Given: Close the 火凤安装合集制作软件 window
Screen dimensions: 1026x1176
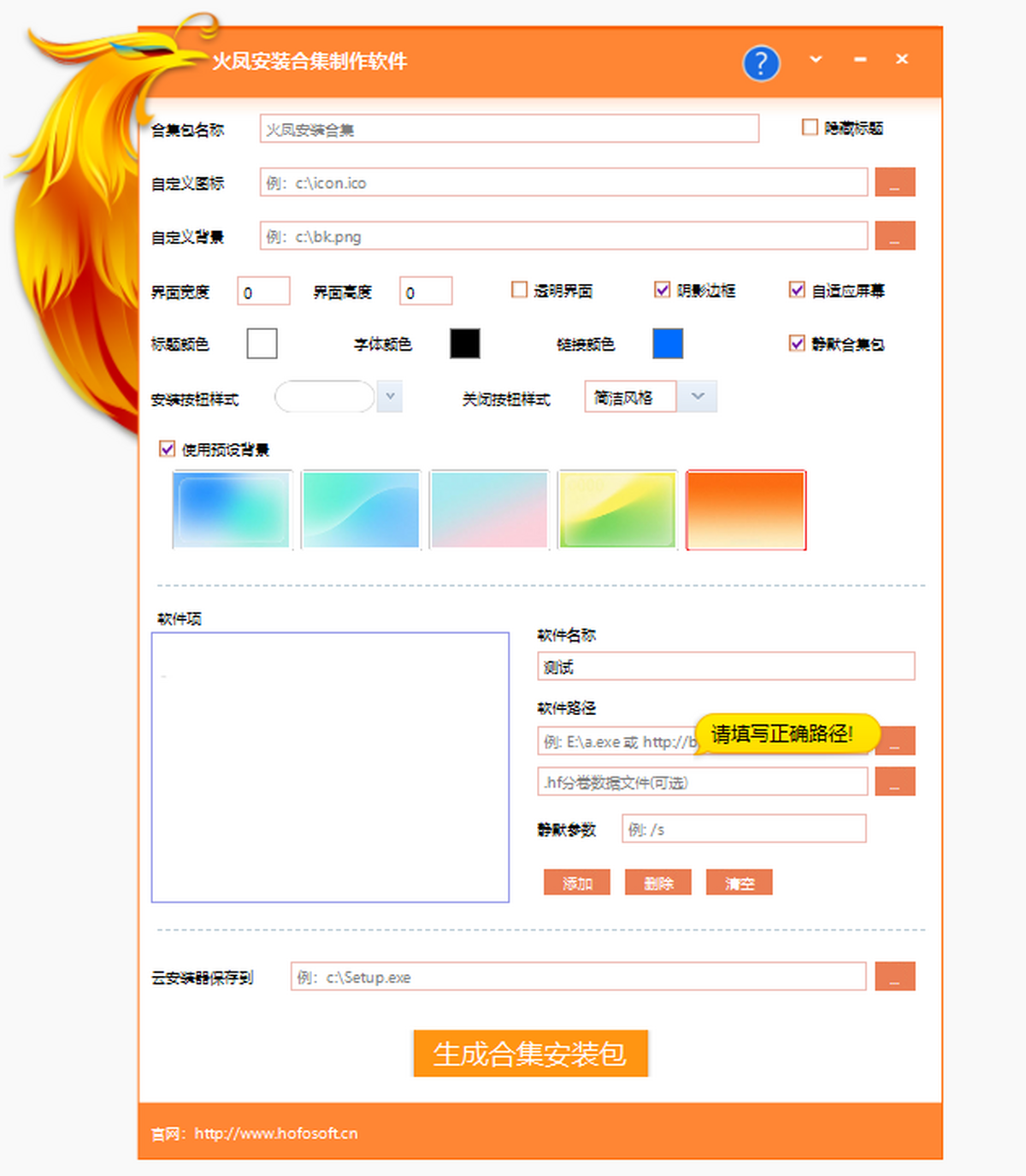Looking at the screenshot, I should pyautogui.click(x=902, y=59).
